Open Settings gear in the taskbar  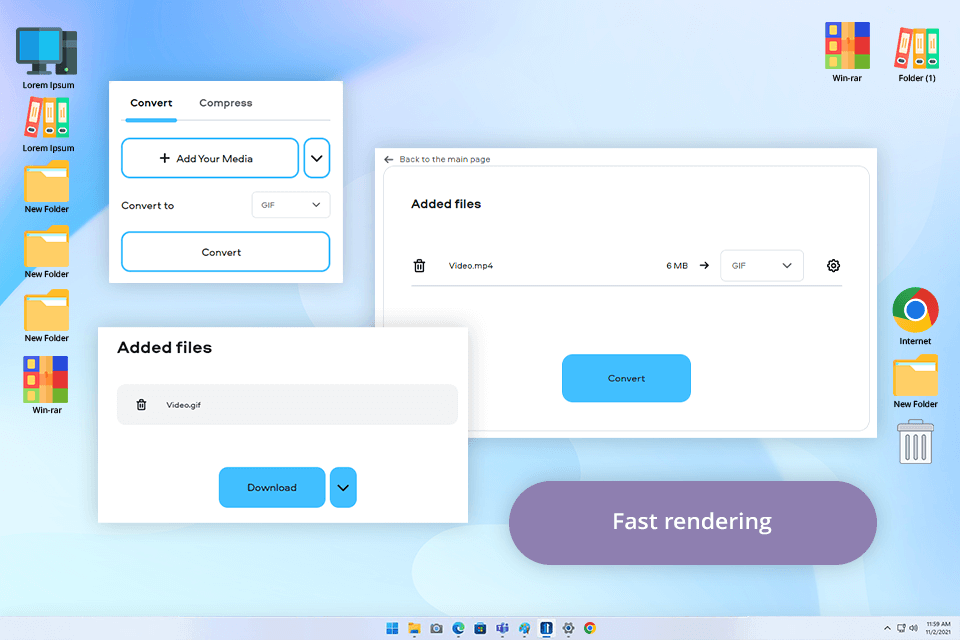pyautogui.click(x=568, y=628)
